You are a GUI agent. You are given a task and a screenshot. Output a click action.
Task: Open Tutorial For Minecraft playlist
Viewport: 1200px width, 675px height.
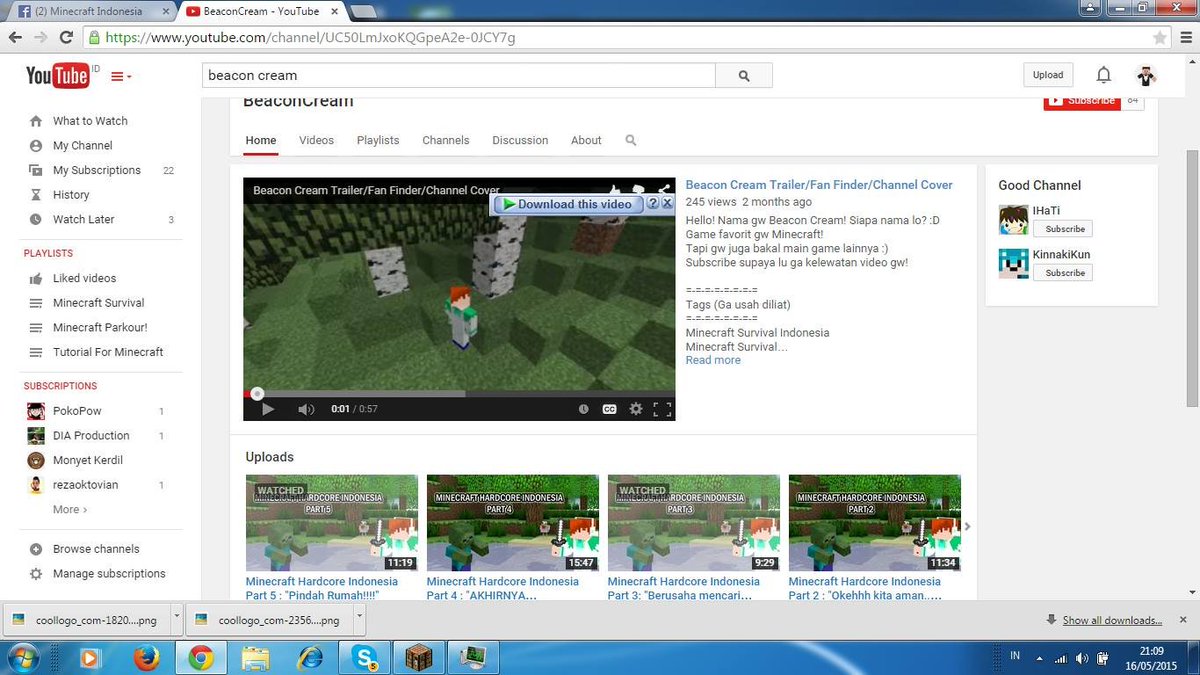coord(108,352)
